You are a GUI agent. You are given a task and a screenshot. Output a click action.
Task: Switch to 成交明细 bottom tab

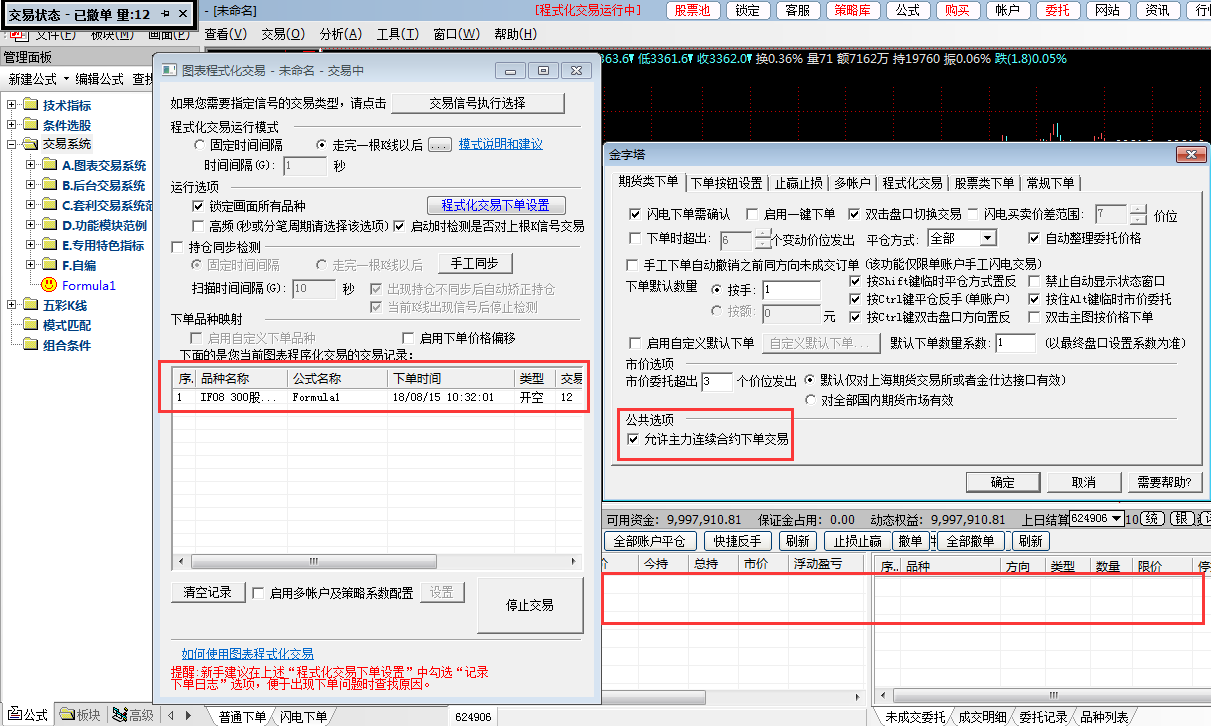[x=982, y=717]
